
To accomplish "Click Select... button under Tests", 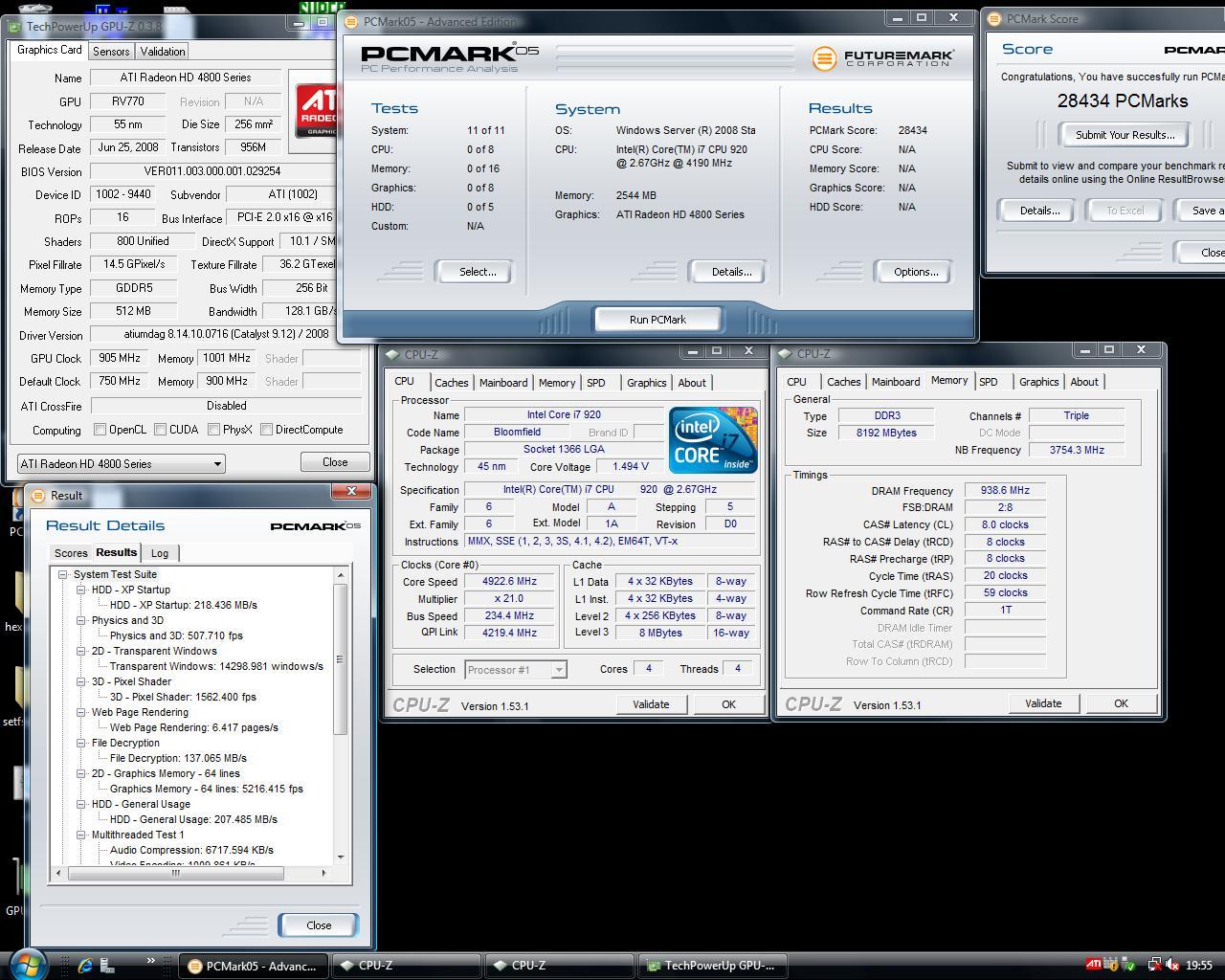I will coord(477,272).
